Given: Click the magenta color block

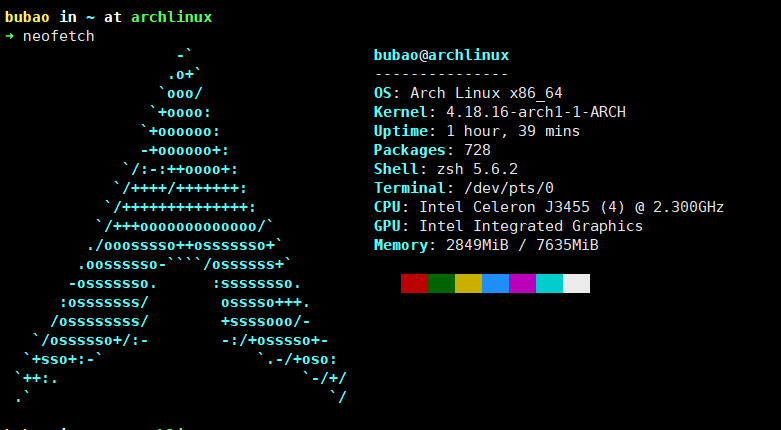Looking at the screenshot, I should pyautogui.click(x=522, y=284).
